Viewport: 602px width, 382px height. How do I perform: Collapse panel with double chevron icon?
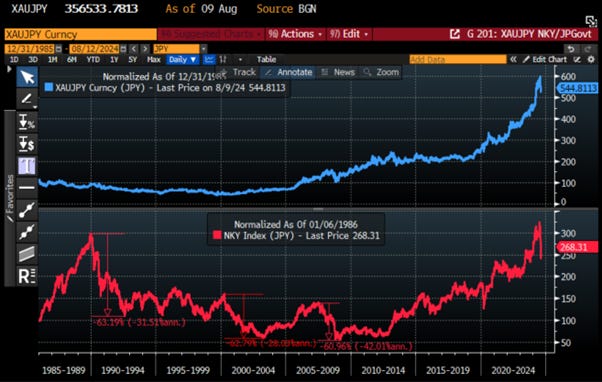[x=513, y=60]
